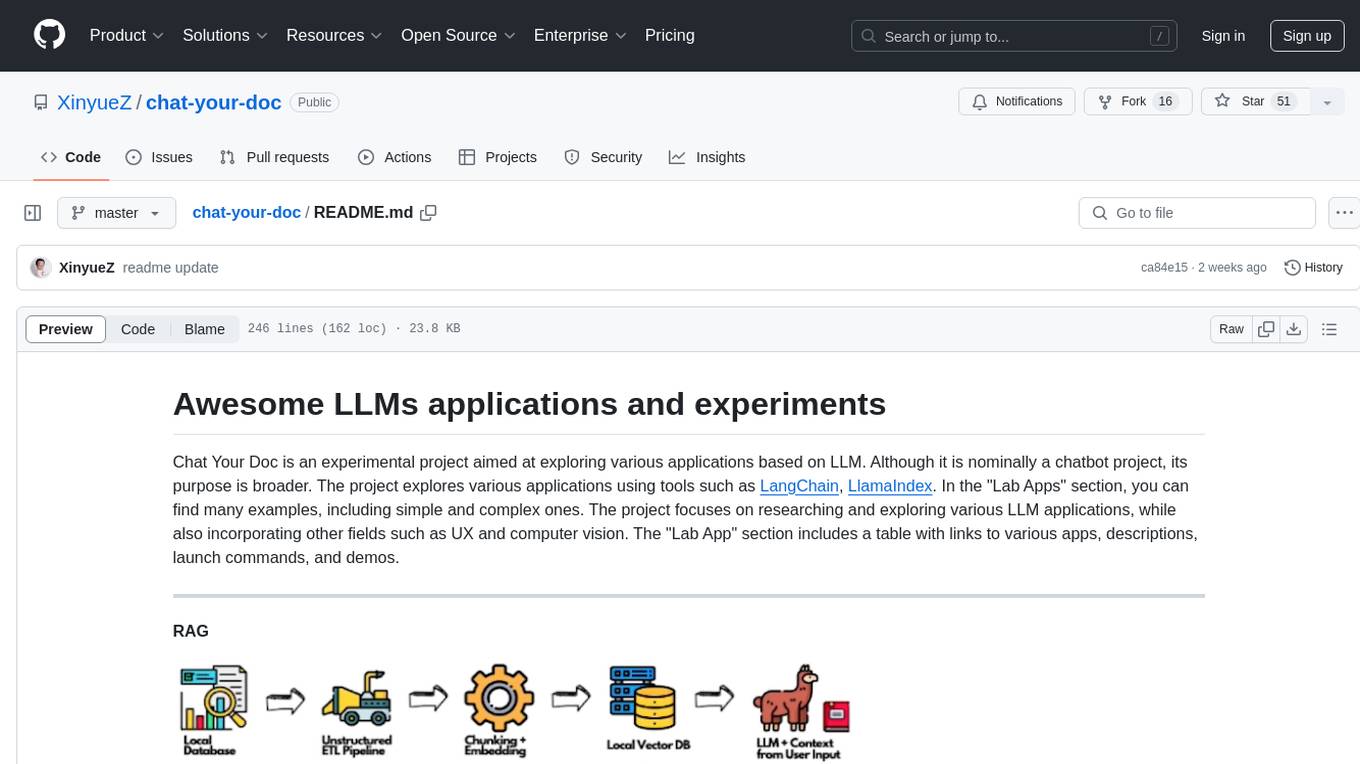The image size is (1360, 764).
Task: Click the Sign up button
Action: (1307, 36)
